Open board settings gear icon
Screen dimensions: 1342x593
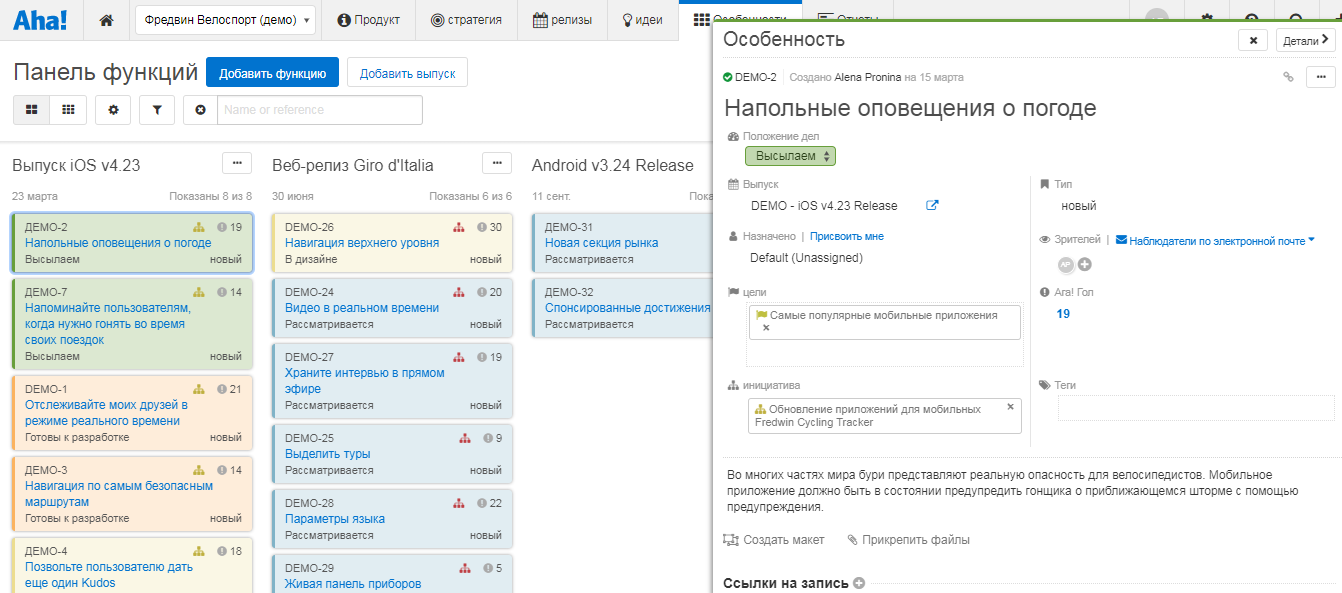[x=113, y=110]
